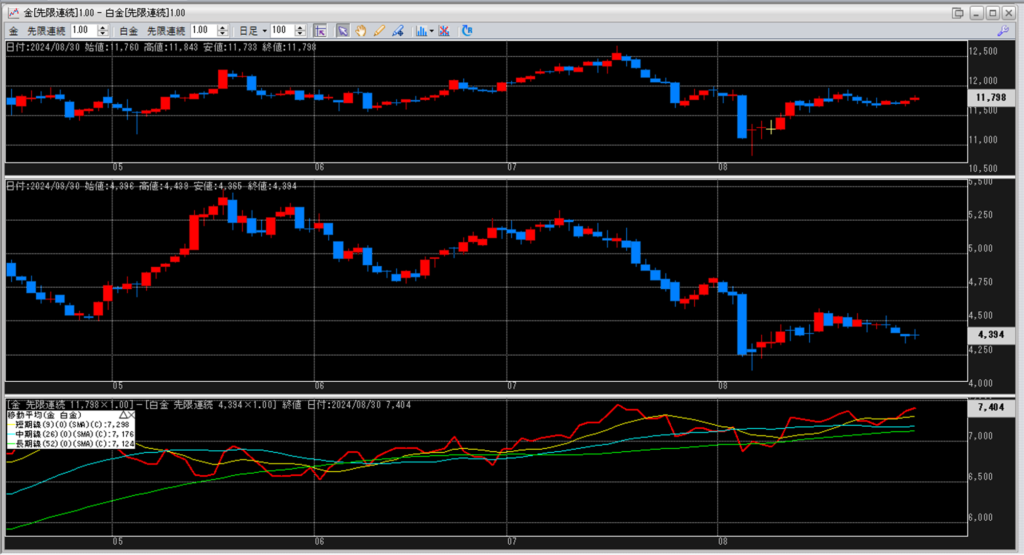Click the 短期線 yellow moving average legend entry
The image size is (1024, 555).
[x=68, y=424]
